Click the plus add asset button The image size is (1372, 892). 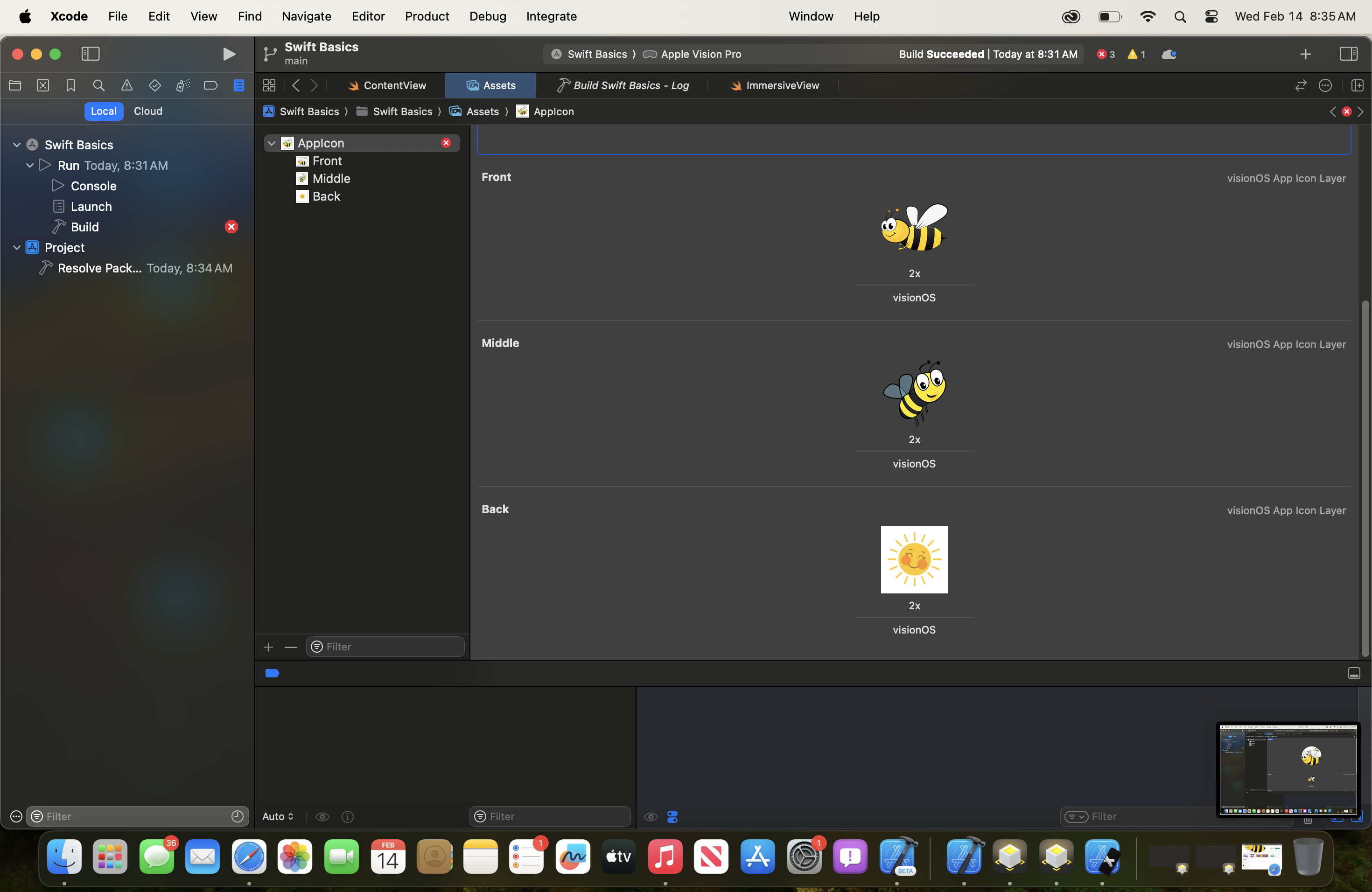tap(268, 647)
